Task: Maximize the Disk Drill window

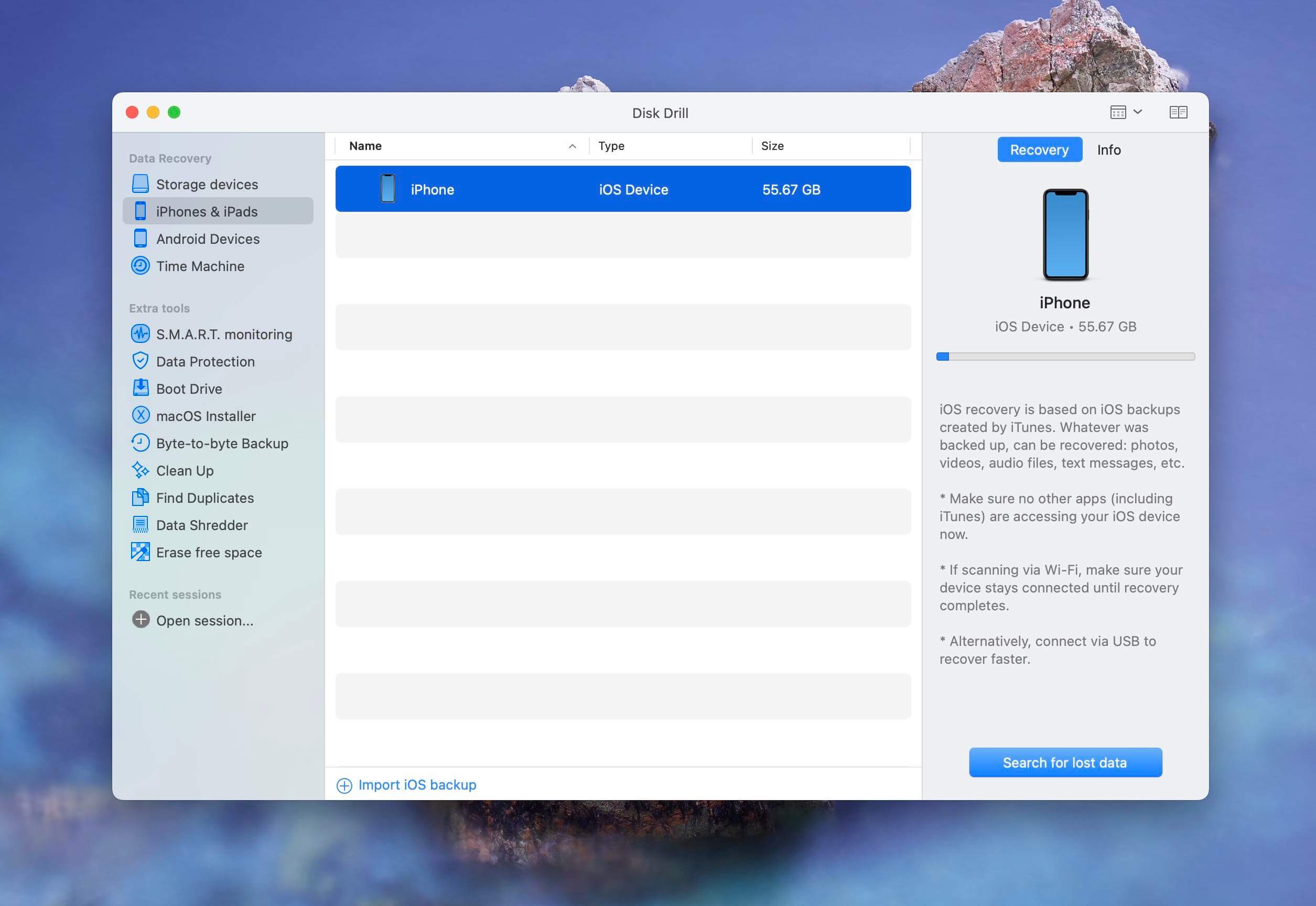Action: [x=174, y=112]
